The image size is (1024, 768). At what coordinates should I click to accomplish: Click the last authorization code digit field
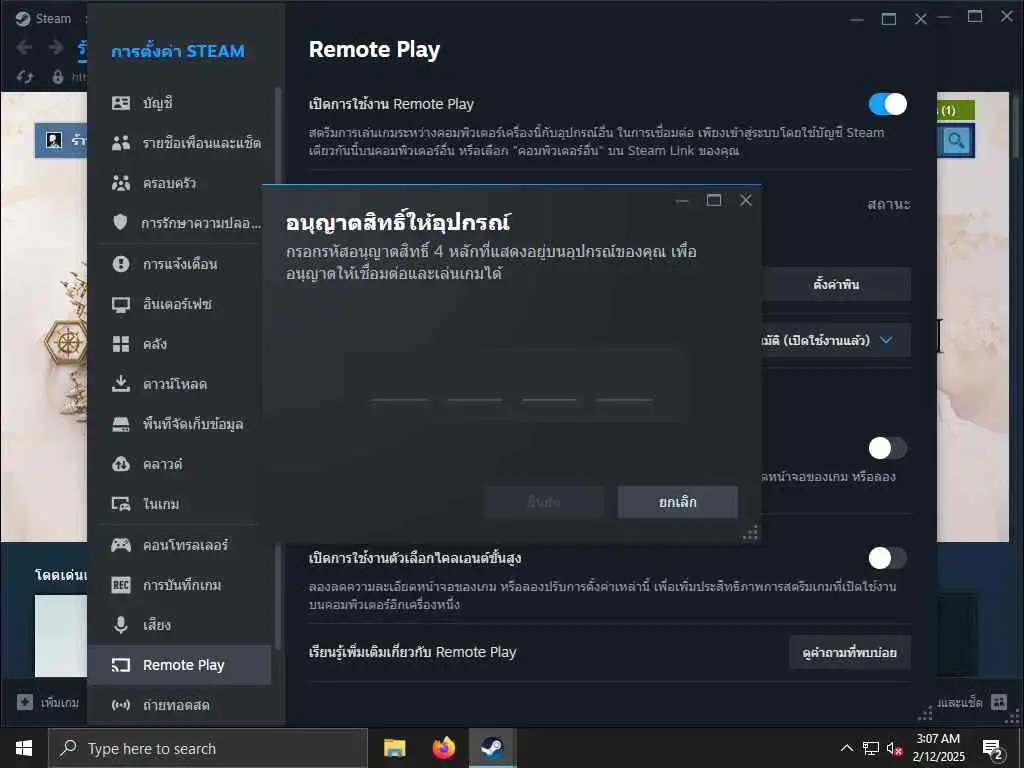624,385
